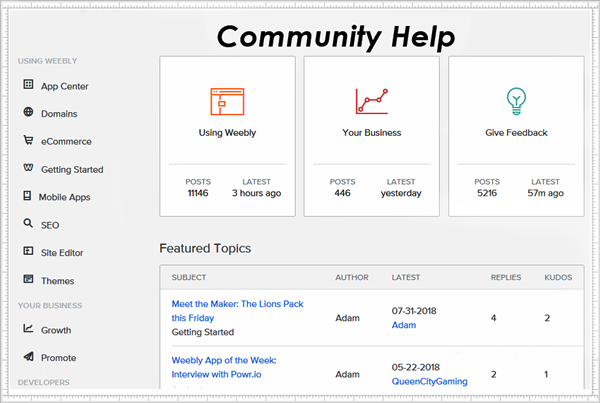Open Themes category
The height and width of the screenshot is (403, 600).
point(57,281)
